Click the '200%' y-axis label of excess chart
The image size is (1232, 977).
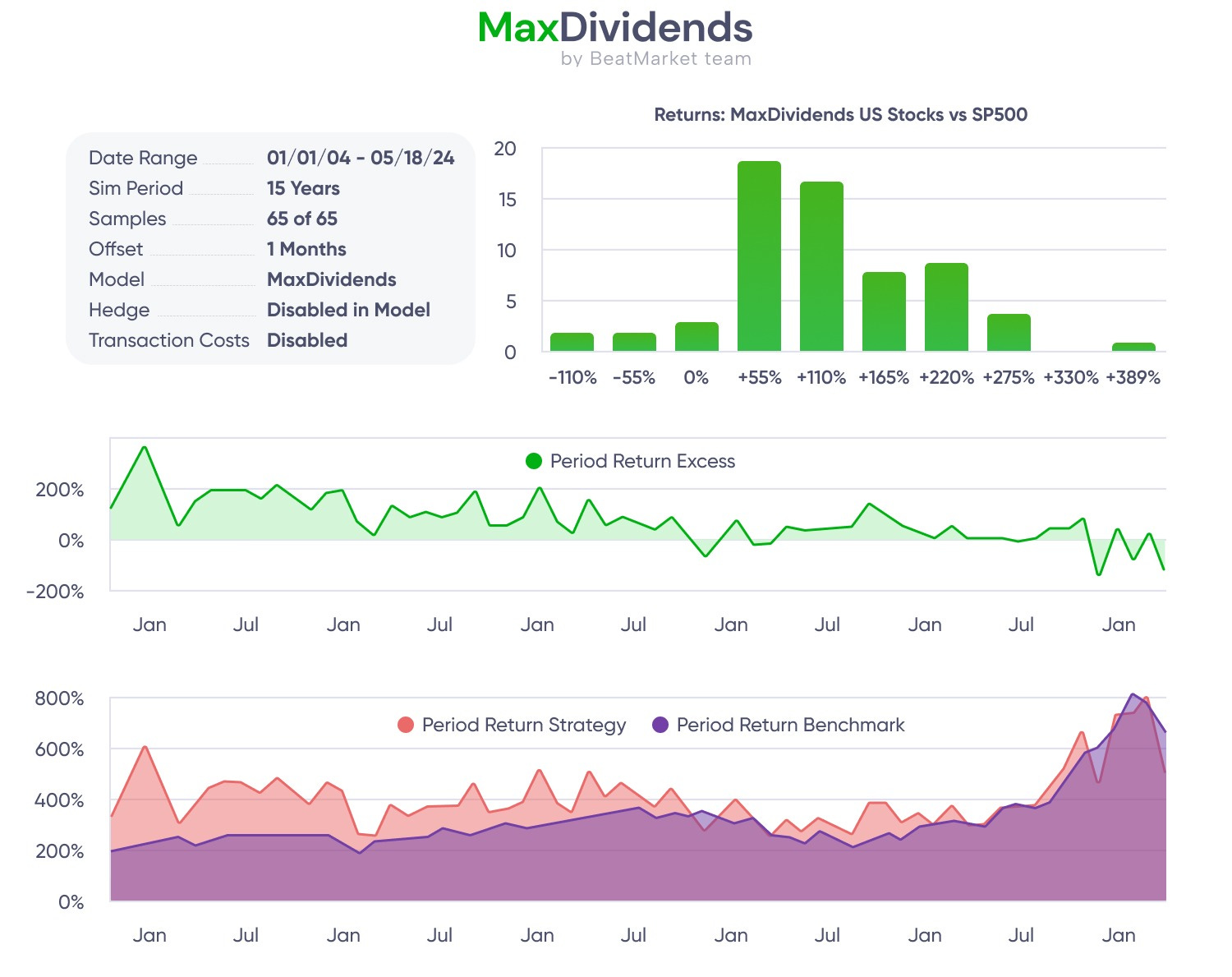point(59,490)
